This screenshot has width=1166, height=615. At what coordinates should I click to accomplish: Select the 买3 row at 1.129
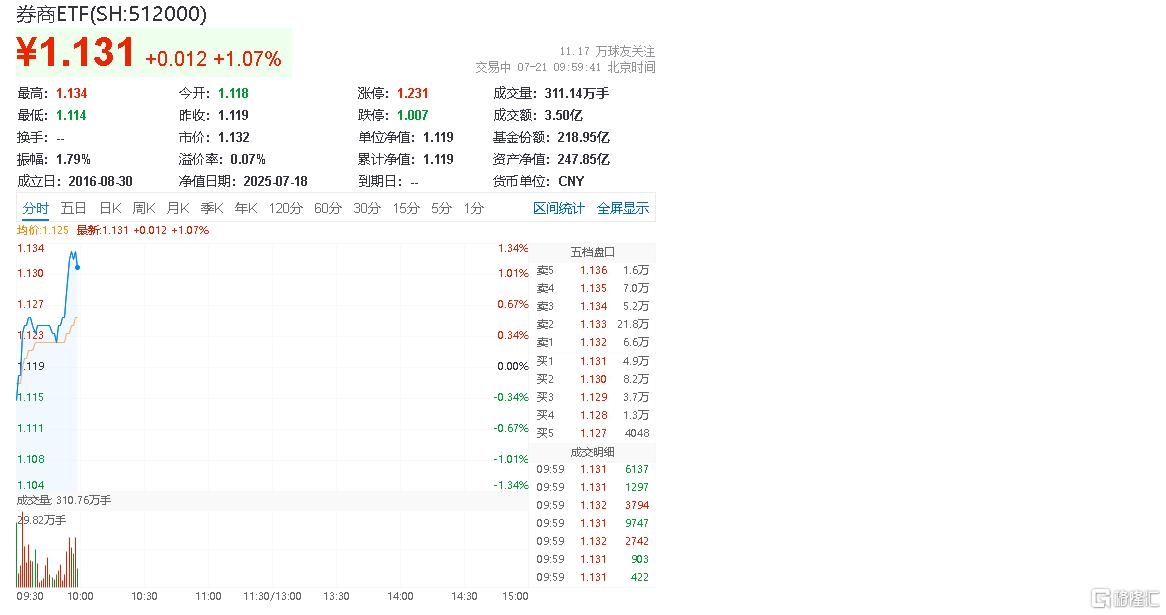click(593, 397)
